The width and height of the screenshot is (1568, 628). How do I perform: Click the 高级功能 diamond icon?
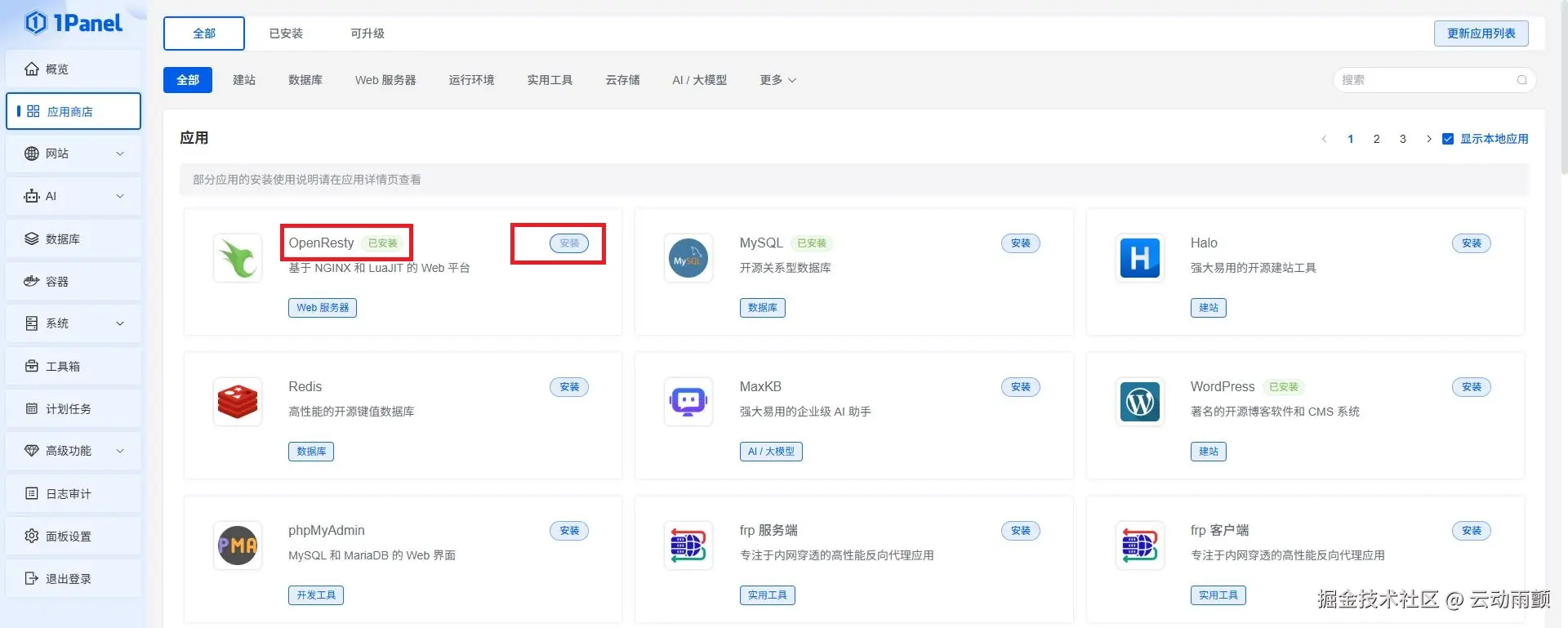[32, 451]
